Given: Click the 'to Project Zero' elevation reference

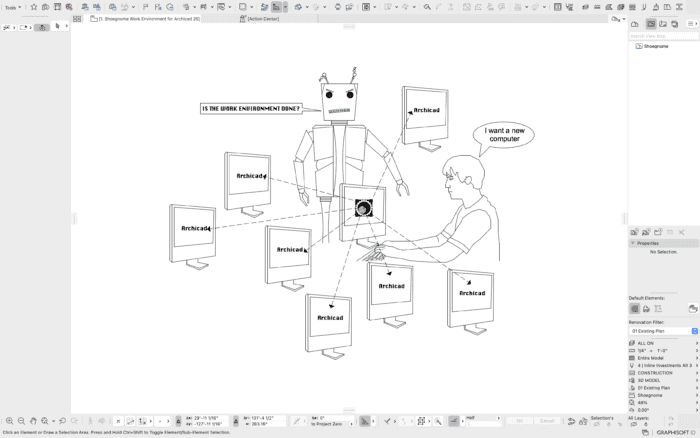Looking at the screenshot, I should pos(326,424).
